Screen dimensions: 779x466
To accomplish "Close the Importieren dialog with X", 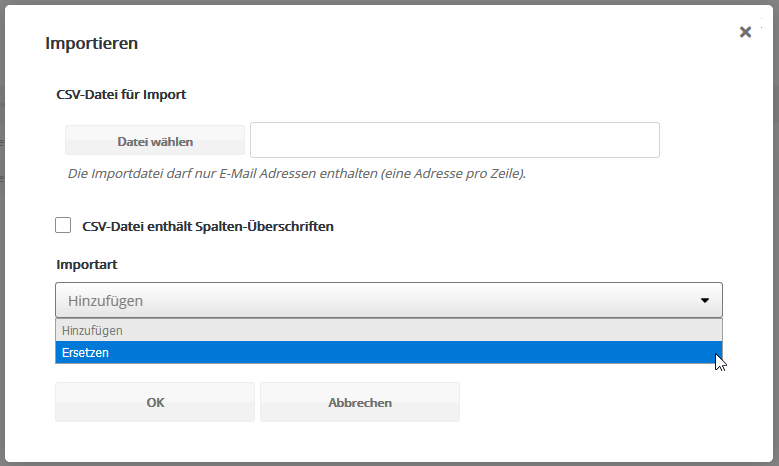I will click(x=745, y=32).
